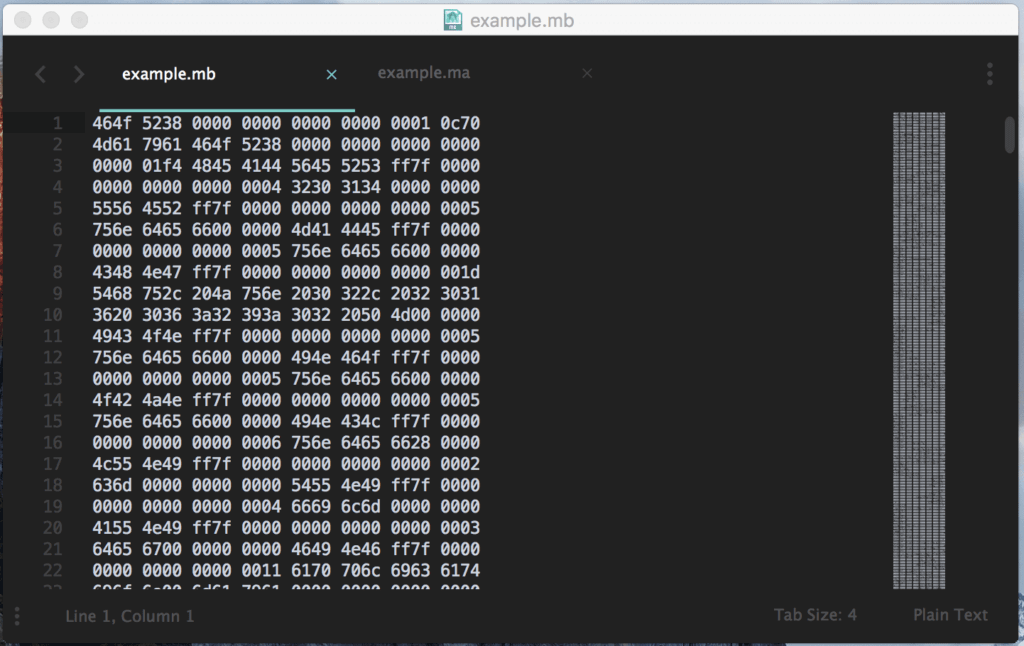This screenshot has width=1024, height=646.
Task: Open the sidebar menu dots in status bar
Action: (17, 615)
